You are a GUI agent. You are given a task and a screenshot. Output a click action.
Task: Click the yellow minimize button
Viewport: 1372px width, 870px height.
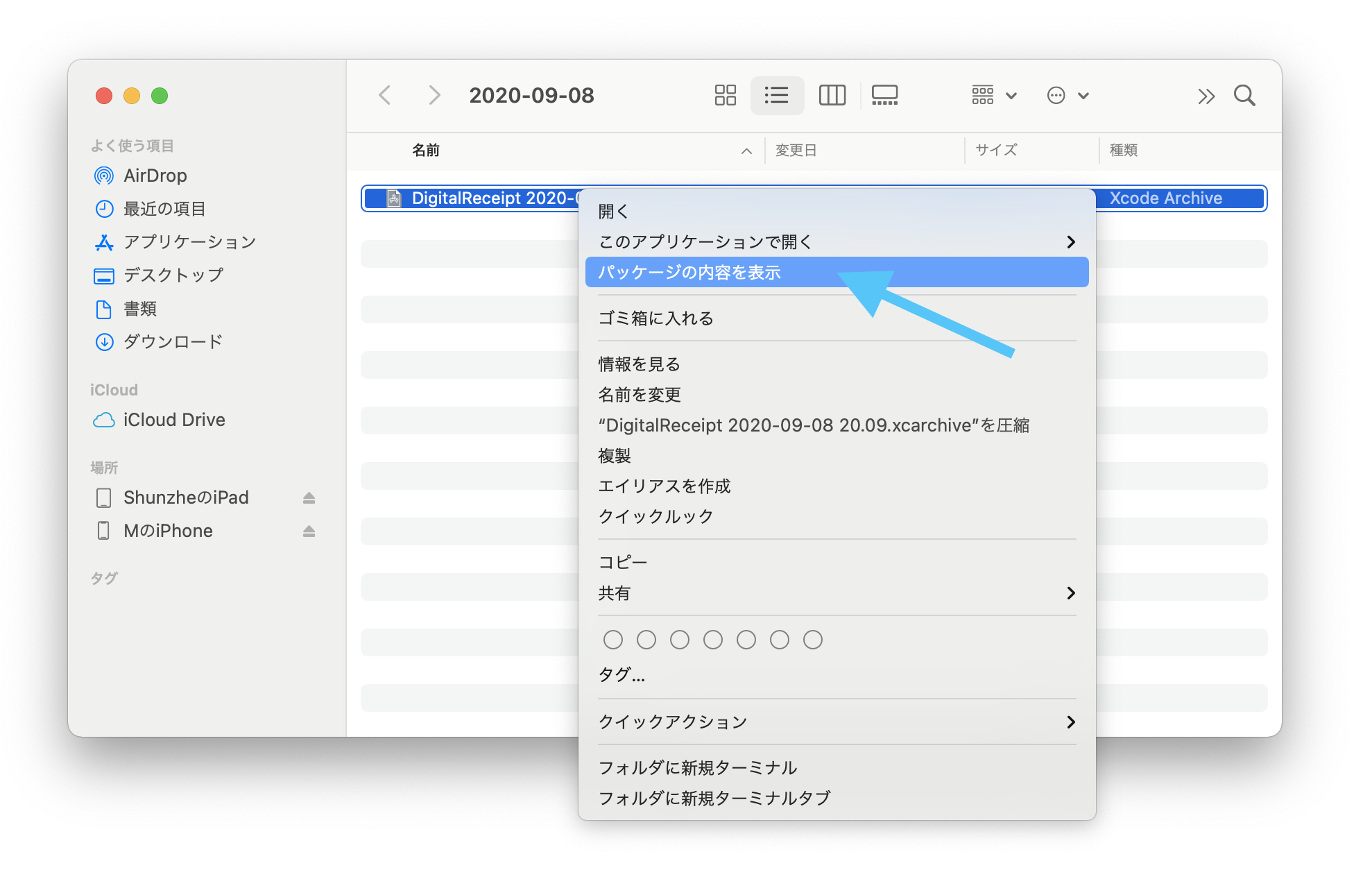click(132, 96)
